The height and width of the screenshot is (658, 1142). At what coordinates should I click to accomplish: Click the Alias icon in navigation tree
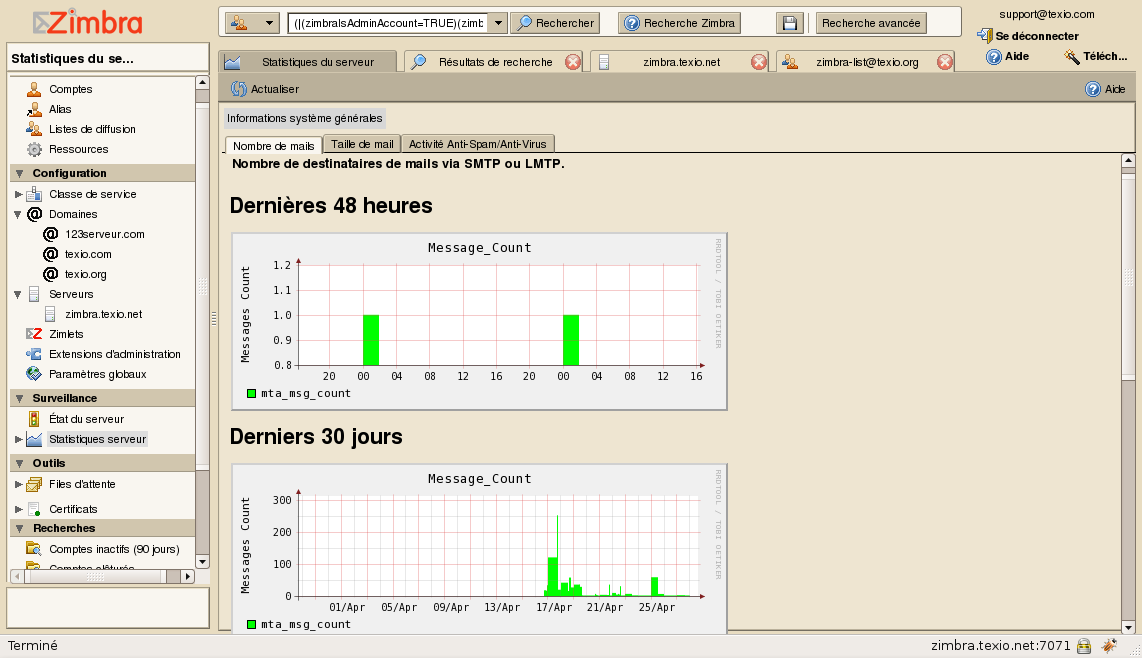point(34,109)
